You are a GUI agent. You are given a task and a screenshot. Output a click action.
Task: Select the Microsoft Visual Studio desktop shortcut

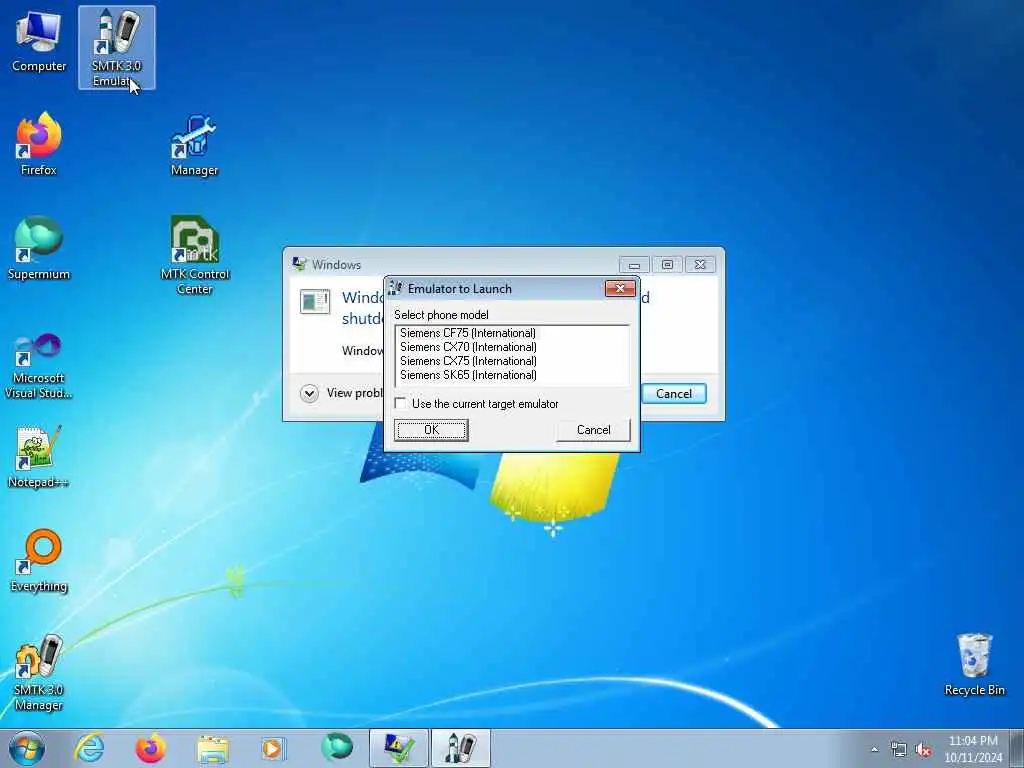click(x=39, y=366)
